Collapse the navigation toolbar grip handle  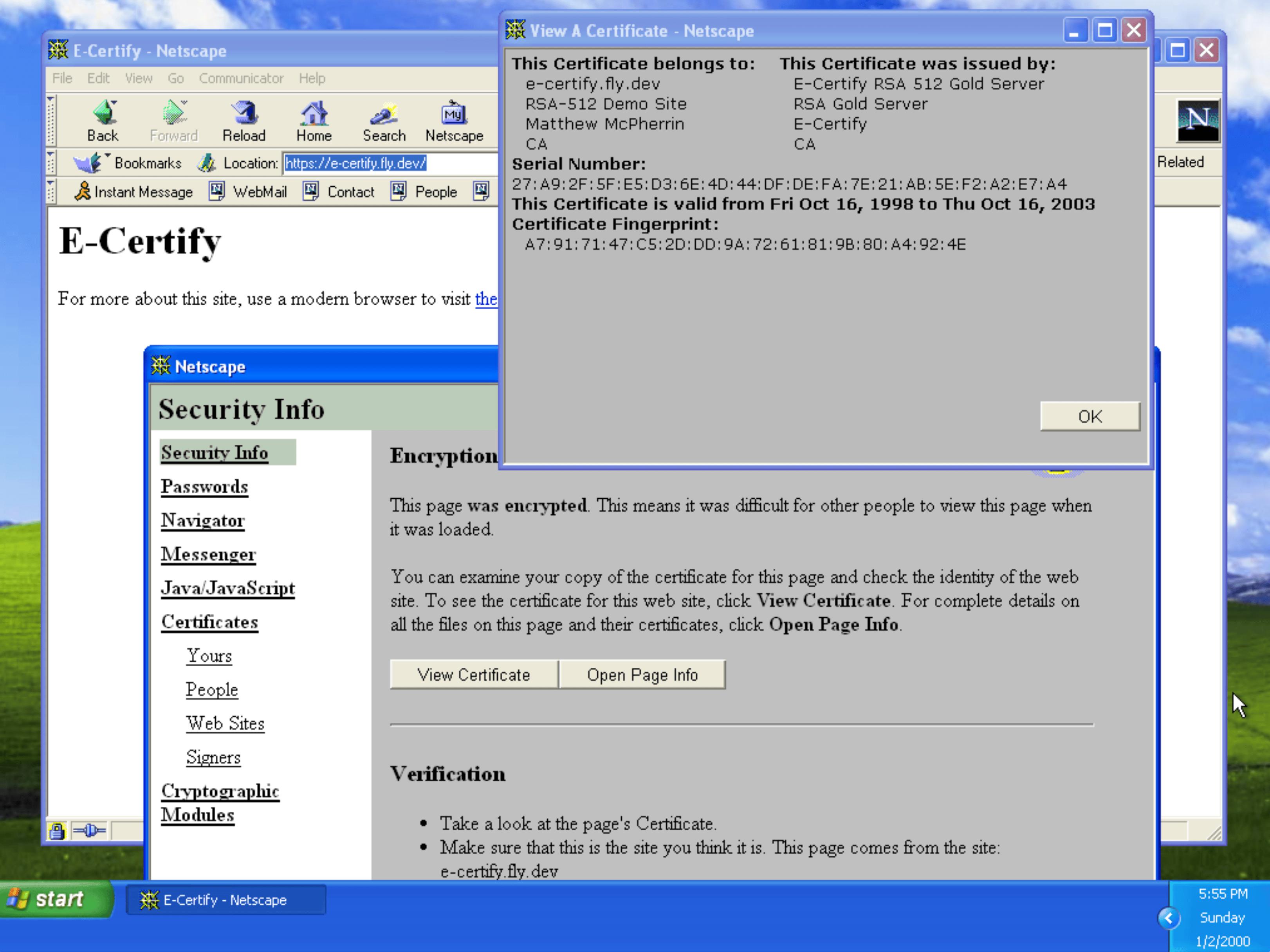point(51,121)
